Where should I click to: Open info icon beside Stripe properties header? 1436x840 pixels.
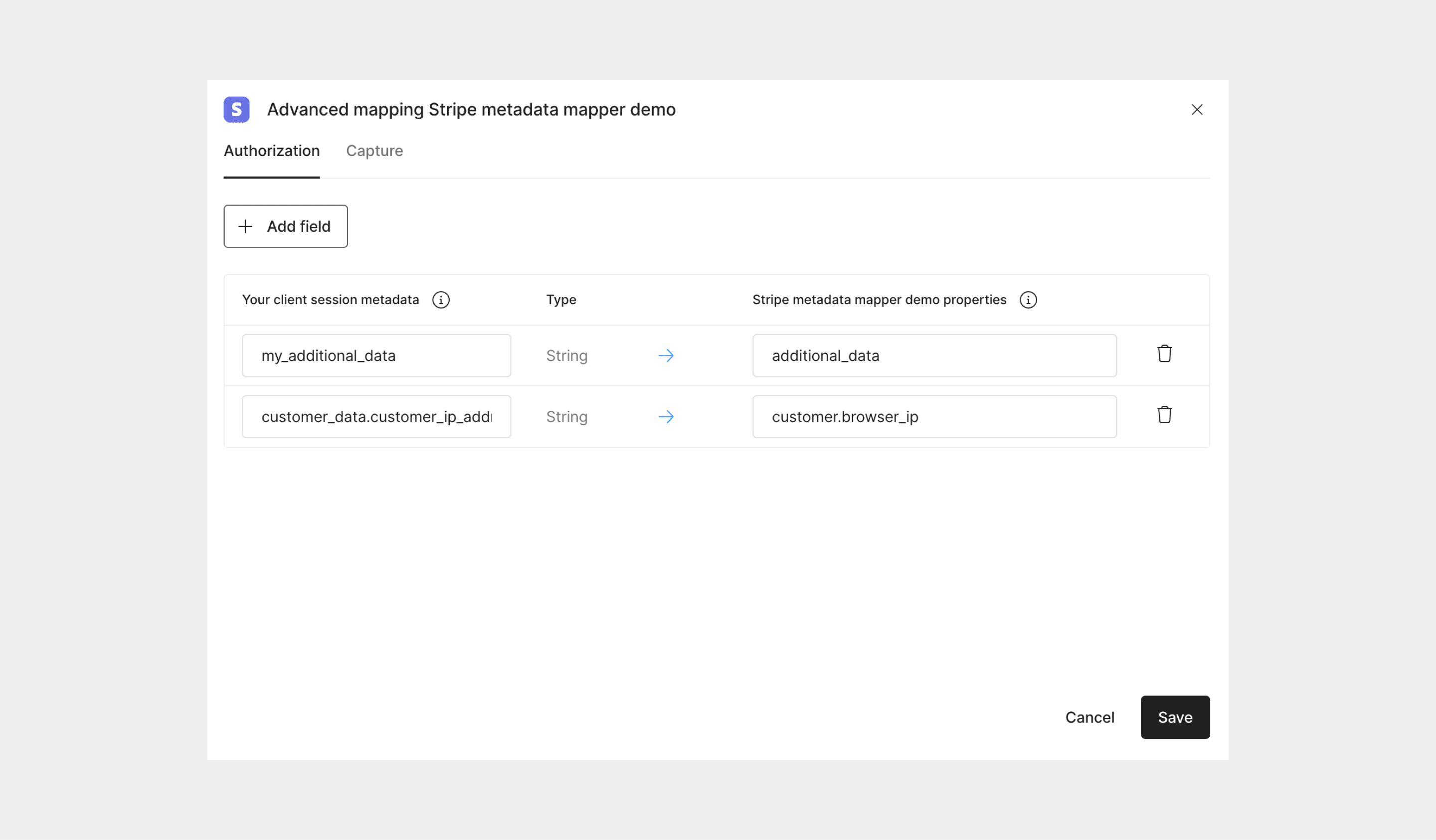pyautogui.click(x=1028, y=300)
